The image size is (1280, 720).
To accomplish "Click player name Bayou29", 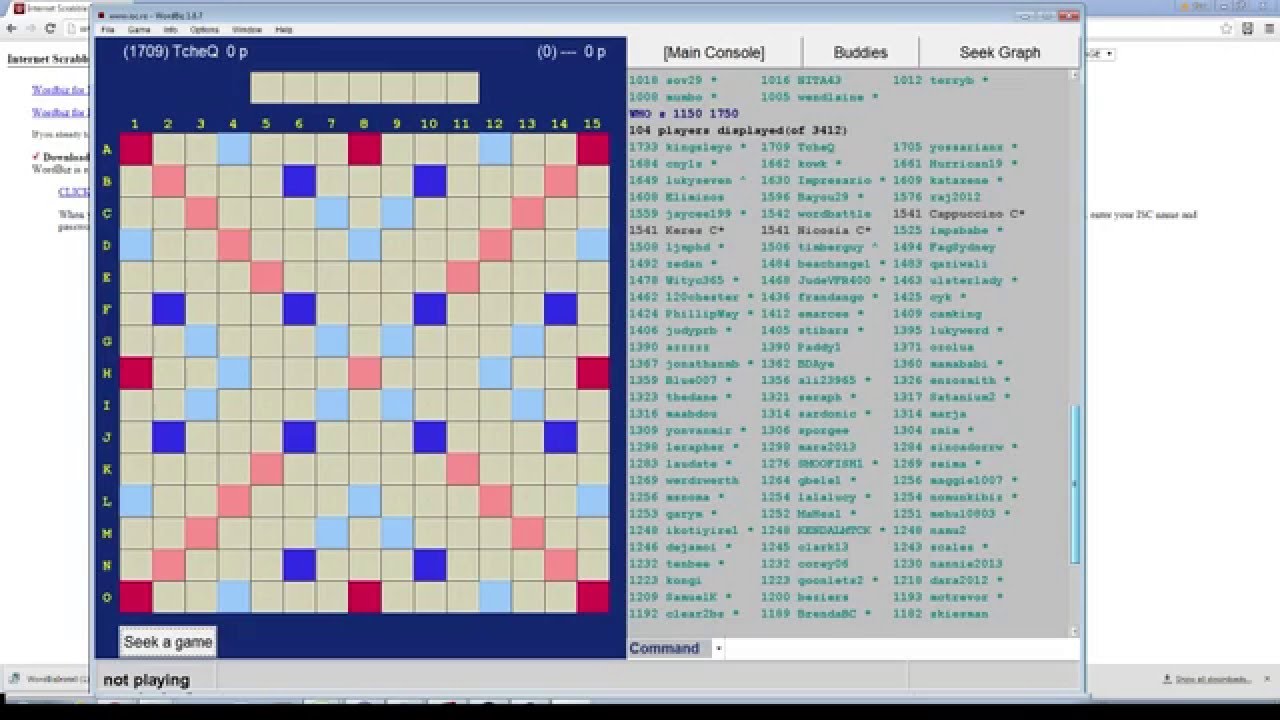I will pos(824,197).
